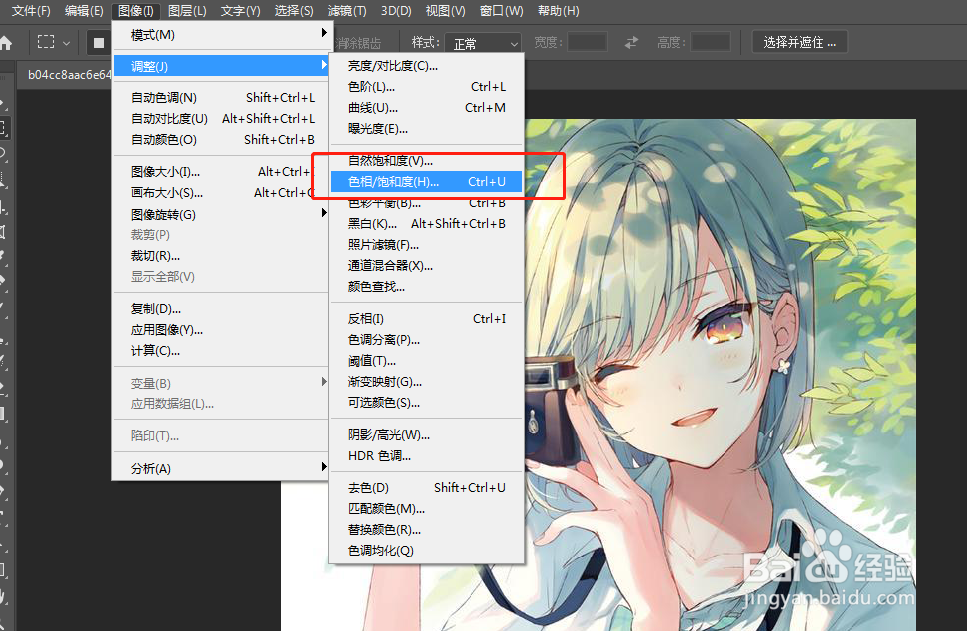Open 色相/饱和度(H) adjustment
The image size is (967, 631).
click(427, 181)
